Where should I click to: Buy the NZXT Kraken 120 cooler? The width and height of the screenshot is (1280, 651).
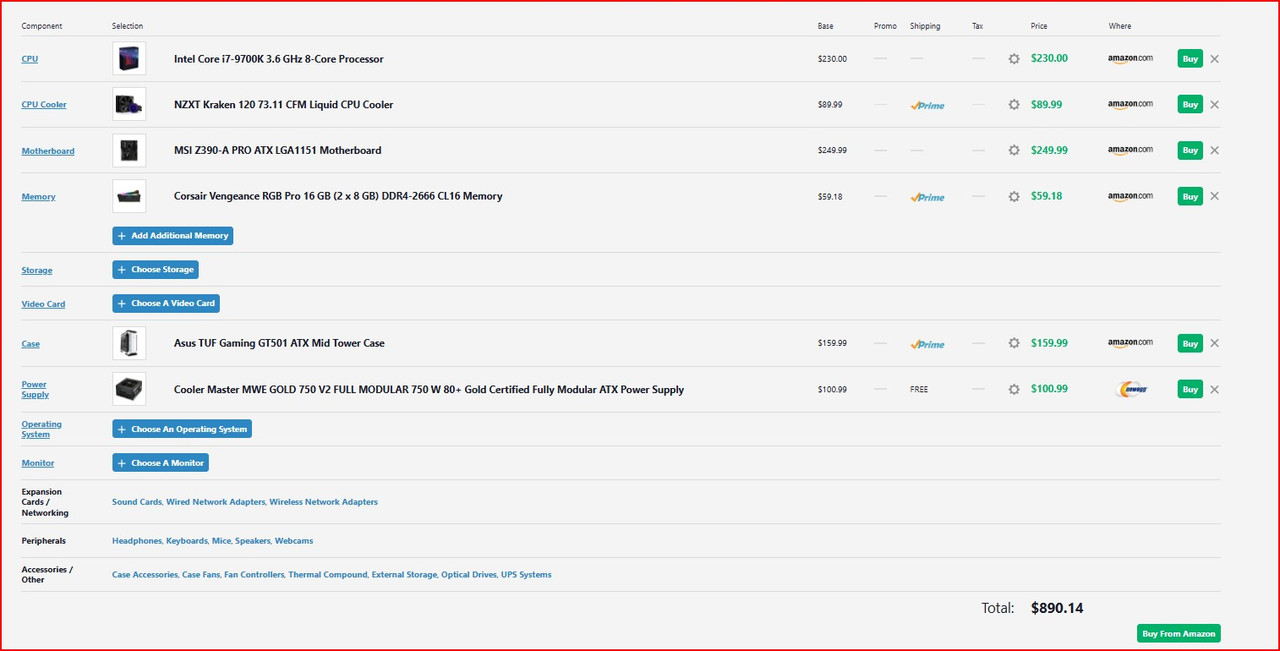pyautogui.click(x=1190, y=105)
